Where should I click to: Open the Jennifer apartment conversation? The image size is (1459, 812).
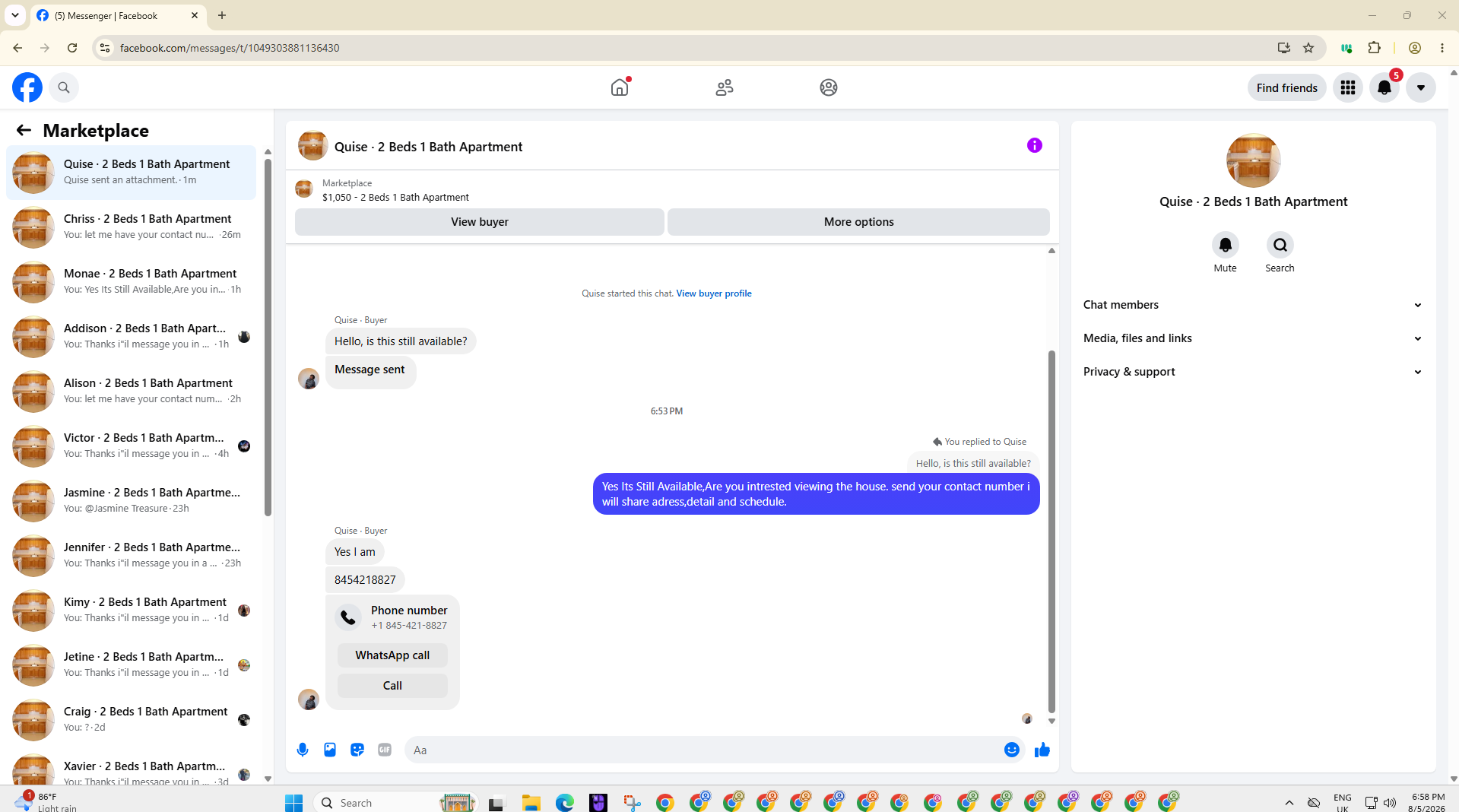coord(131,556)
